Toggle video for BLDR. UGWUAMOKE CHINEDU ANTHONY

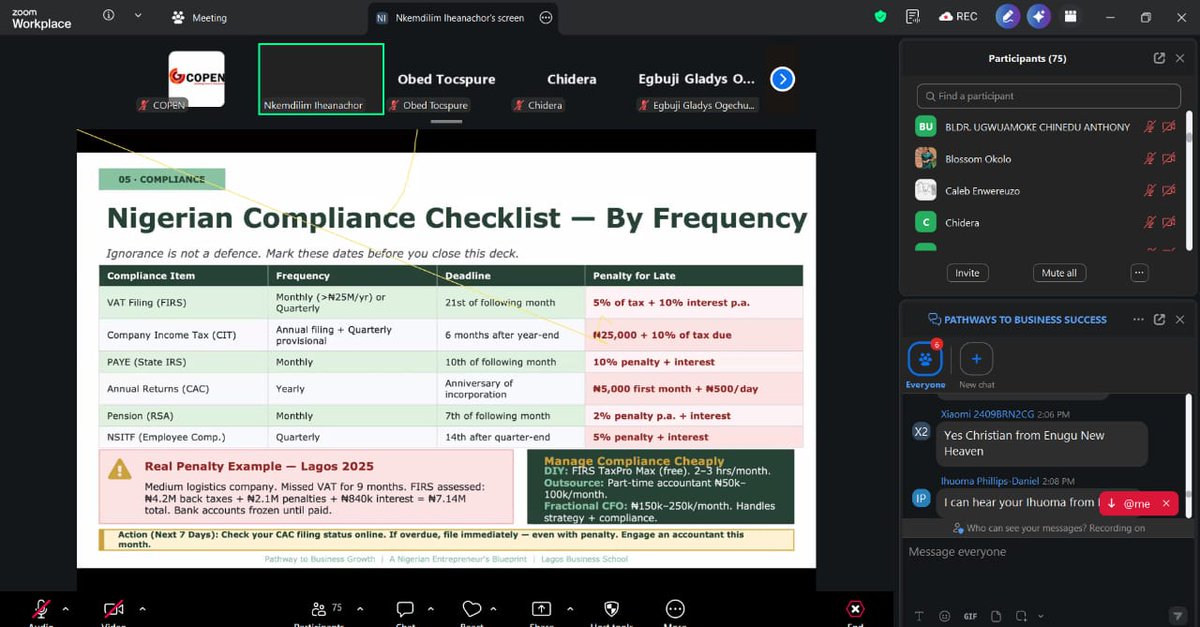pos(1168,127)
